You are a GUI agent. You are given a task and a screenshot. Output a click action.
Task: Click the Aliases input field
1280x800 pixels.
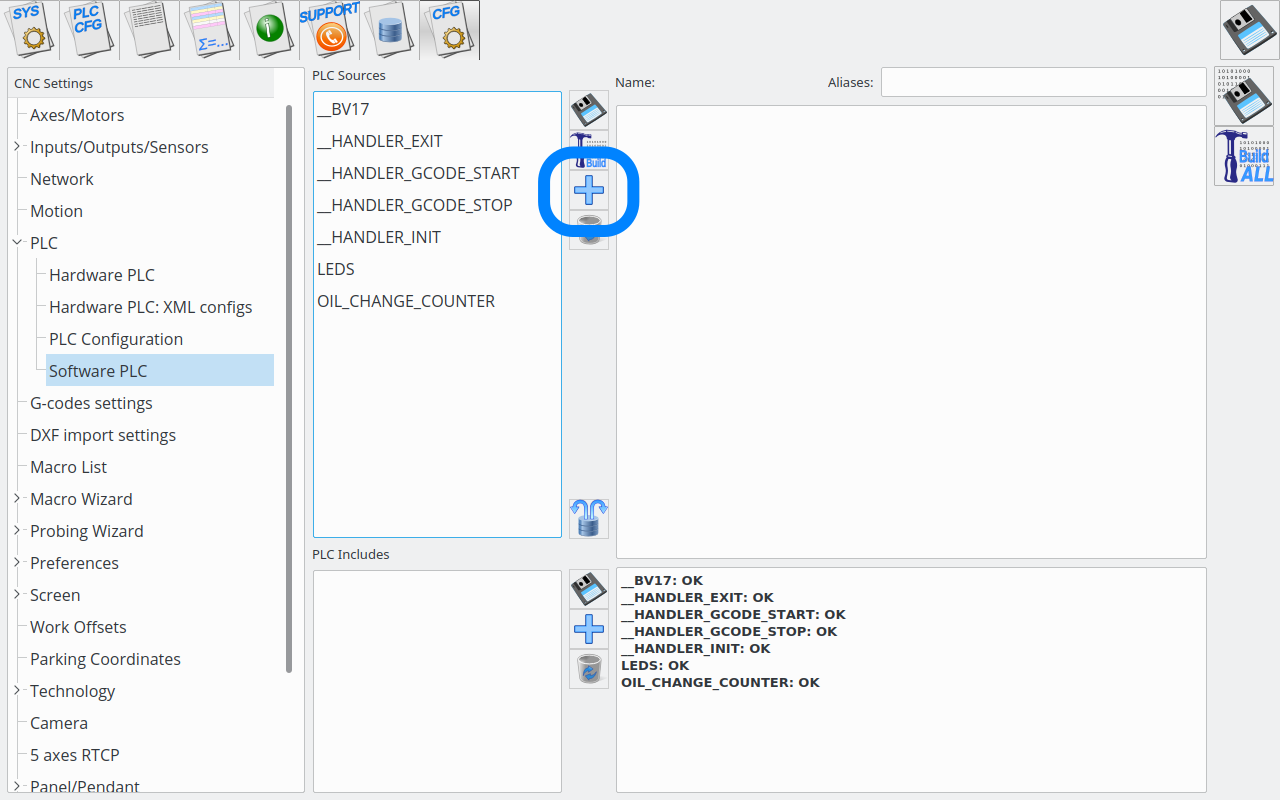(x=1043, y=82)
